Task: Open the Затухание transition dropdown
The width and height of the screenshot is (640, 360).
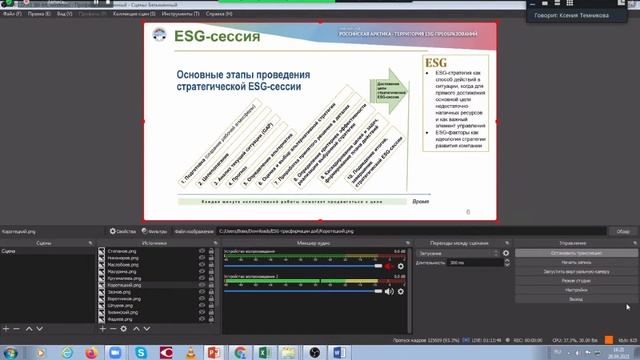Action: (458, 253)
